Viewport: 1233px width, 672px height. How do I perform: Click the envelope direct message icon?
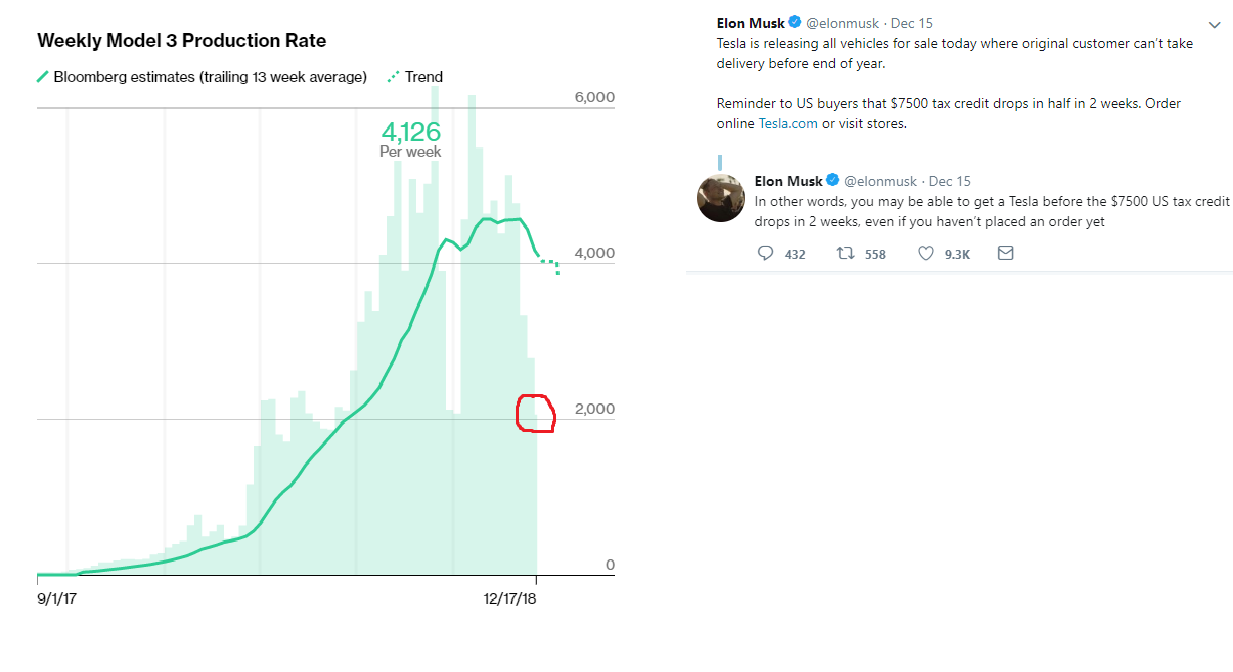(1006, 254)
